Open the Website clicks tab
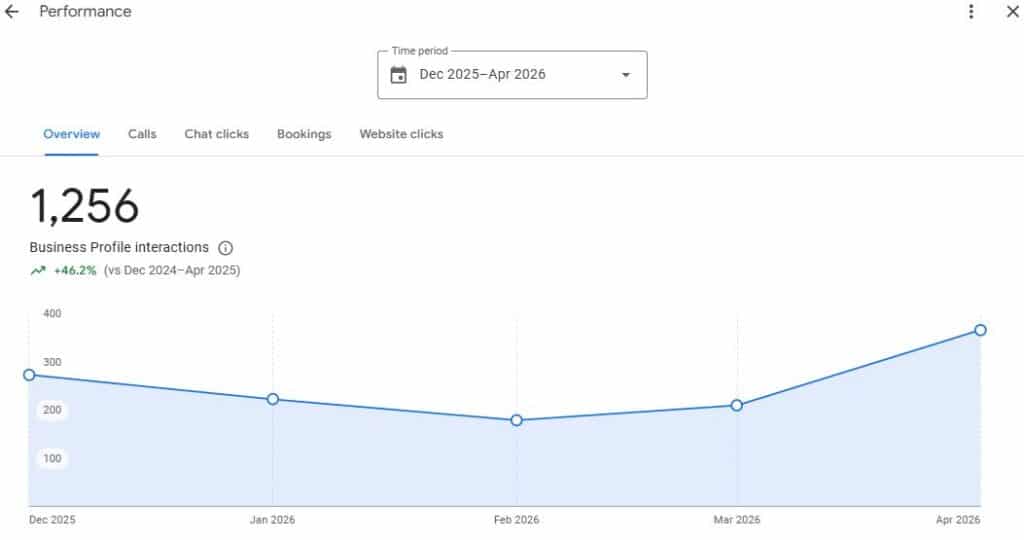The height and width of the screenshot is (540, 1024). click(402, 134)
